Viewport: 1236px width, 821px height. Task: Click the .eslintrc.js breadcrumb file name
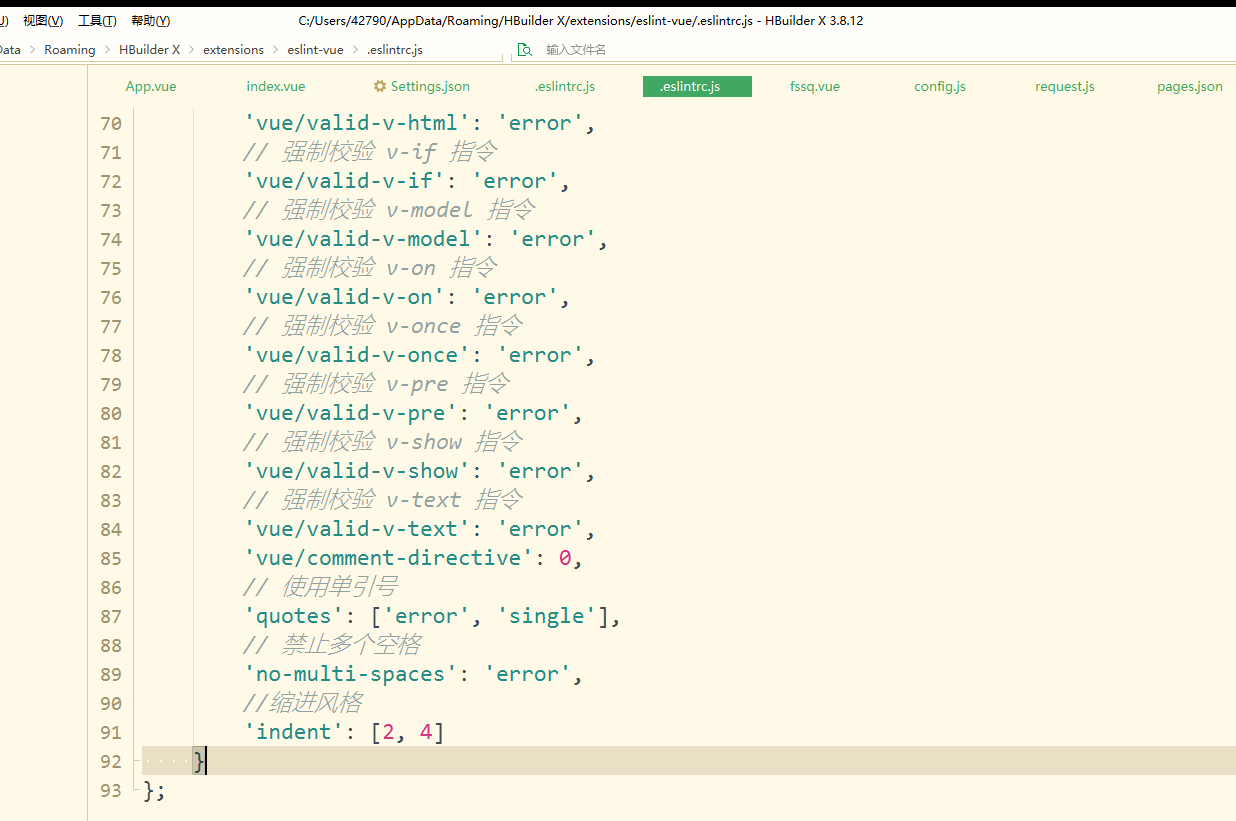[395, 50]
